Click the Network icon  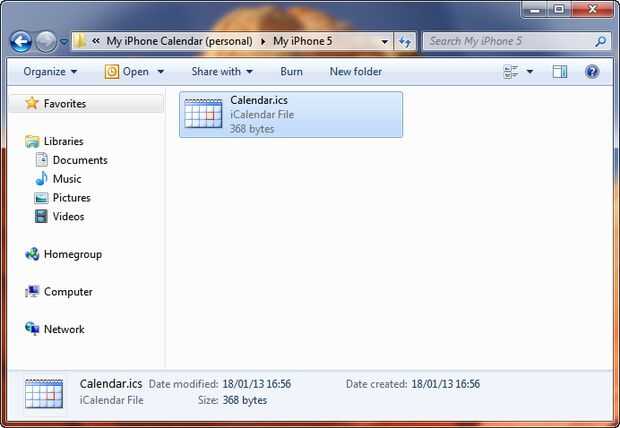pos(32,329)
